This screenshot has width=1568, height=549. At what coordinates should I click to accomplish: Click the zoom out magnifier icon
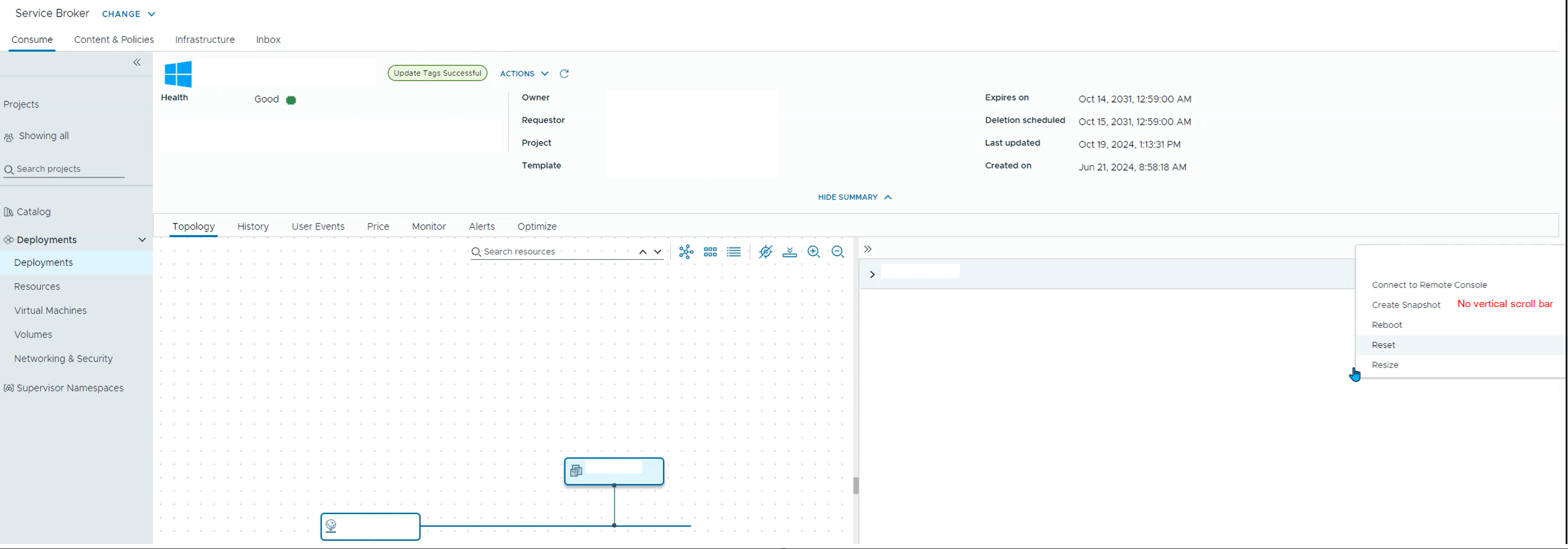(837, 252)
